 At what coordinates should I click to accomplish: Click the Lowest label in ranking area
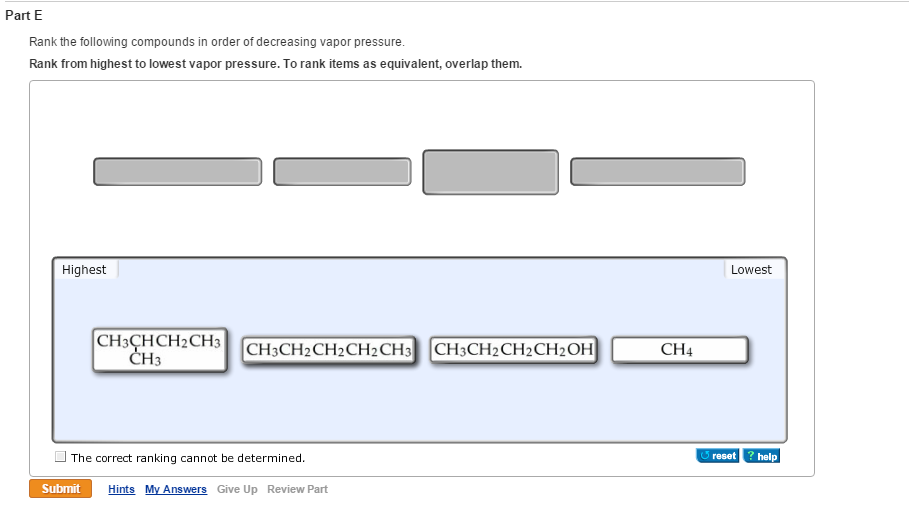coord(751,270)
